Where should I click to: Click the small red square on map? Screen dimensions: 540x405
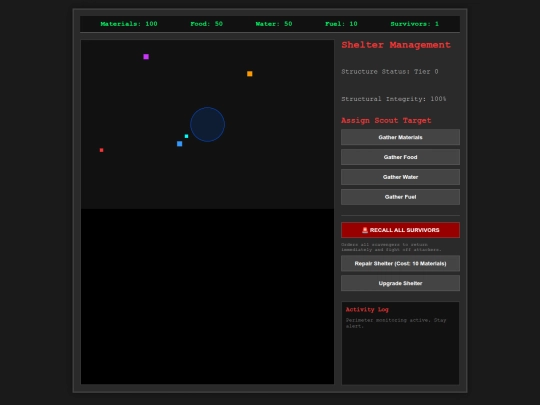pyautogui.click(x=101, y=150)
